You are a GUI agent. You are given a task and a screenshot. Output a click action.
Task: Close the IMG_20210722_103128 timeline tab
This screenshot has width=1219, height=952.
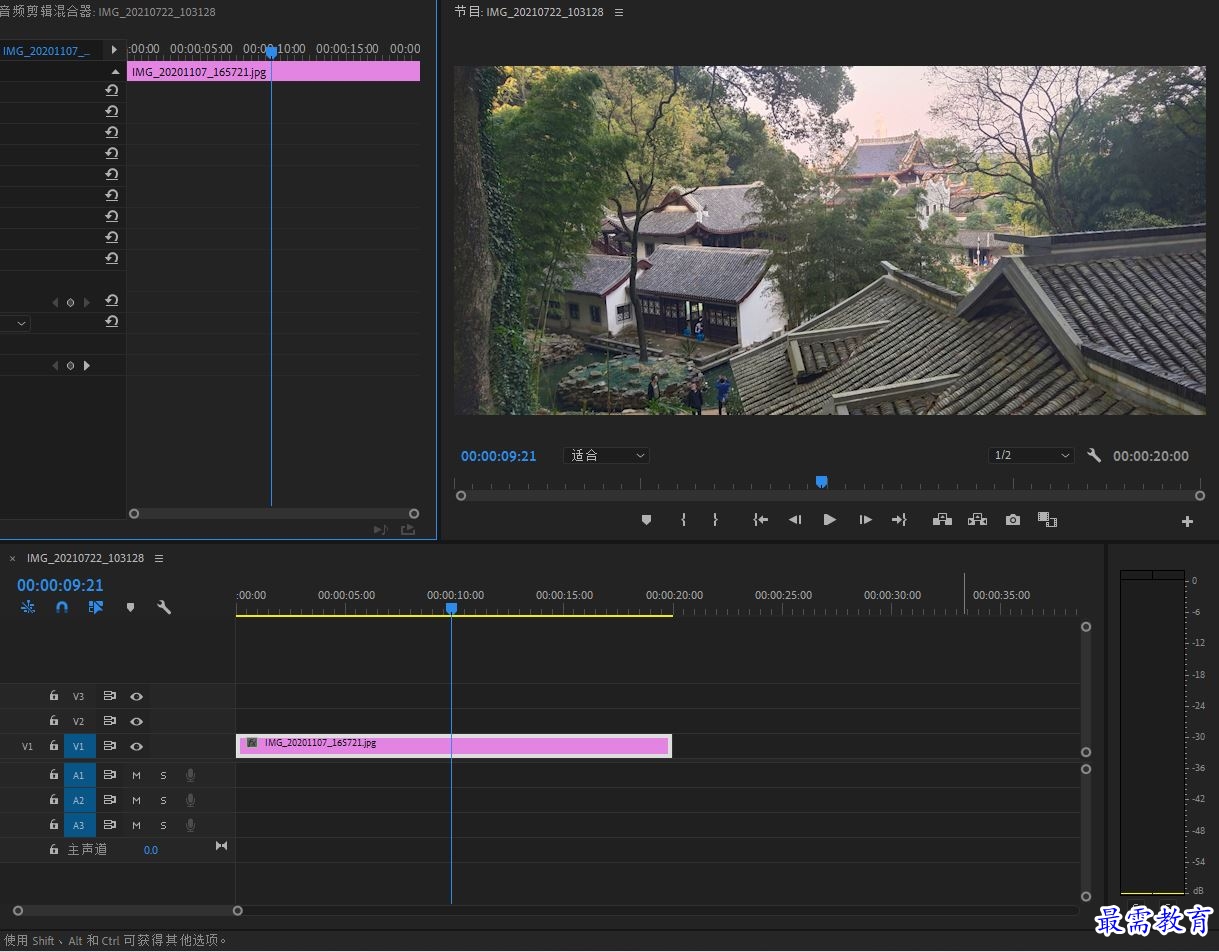pos(13,558)
